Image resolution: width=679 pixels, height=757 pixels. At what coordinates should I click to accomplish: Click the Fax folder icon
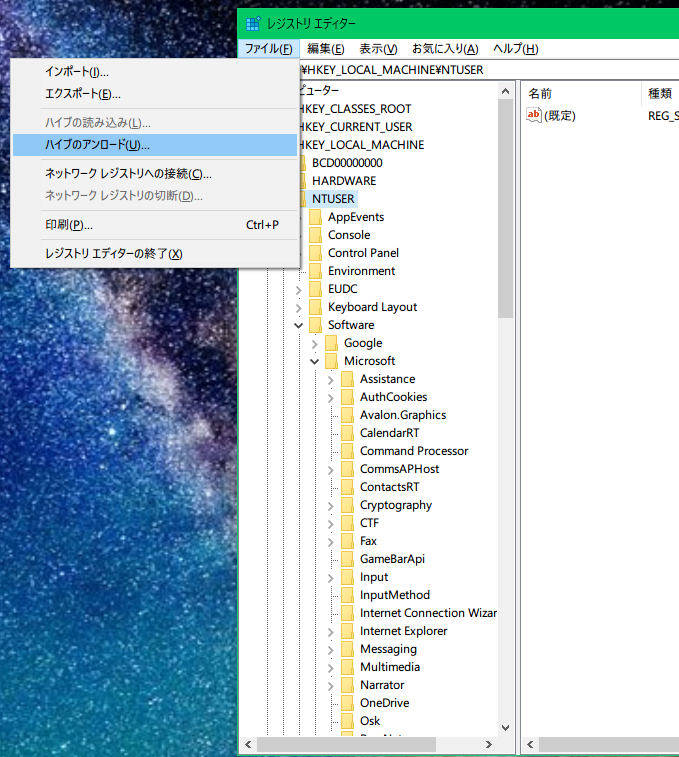(347, 541)
